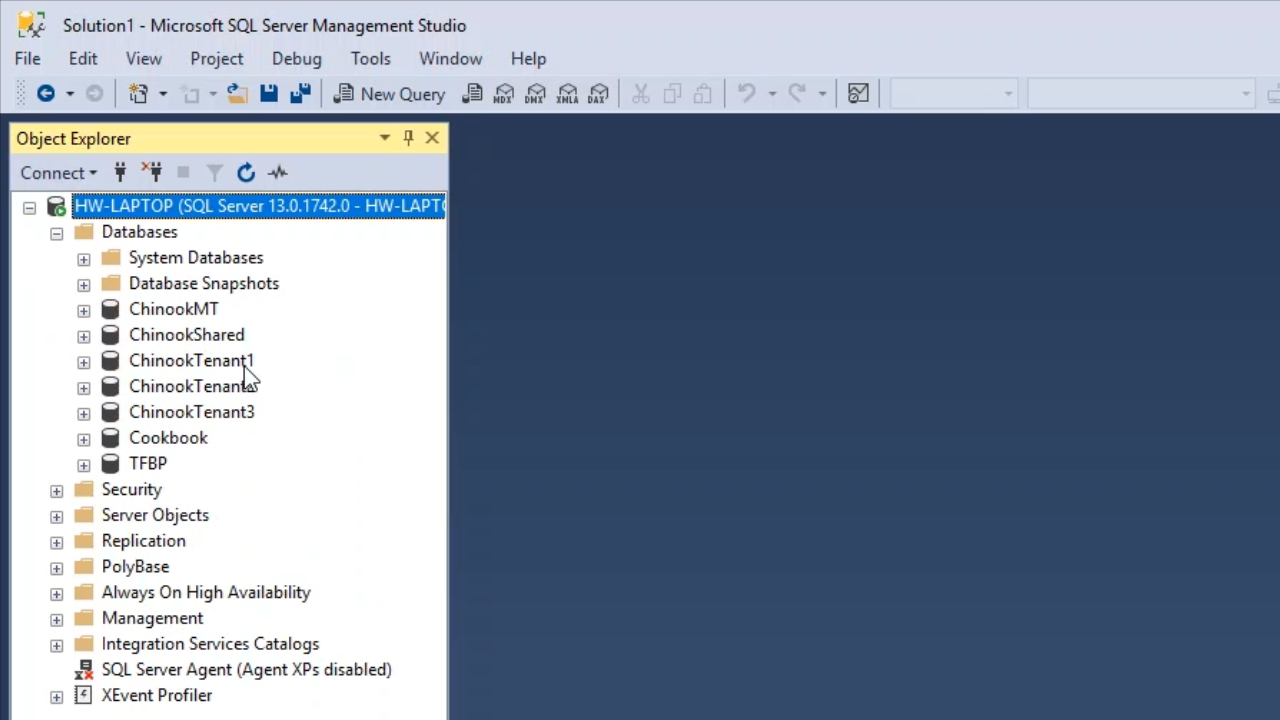
Task: Click the Disconnect plug icon
Action: (x=151, y=173)
